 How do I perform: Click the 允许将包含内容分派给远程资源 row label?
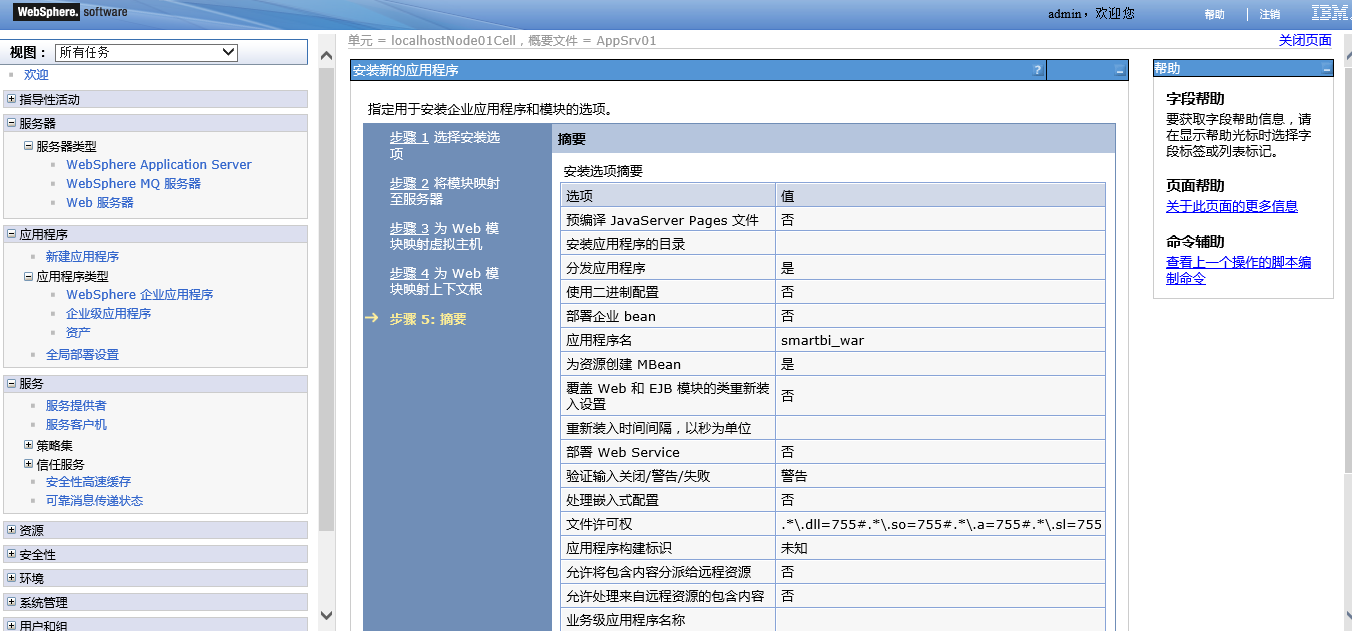pos(658,572)
